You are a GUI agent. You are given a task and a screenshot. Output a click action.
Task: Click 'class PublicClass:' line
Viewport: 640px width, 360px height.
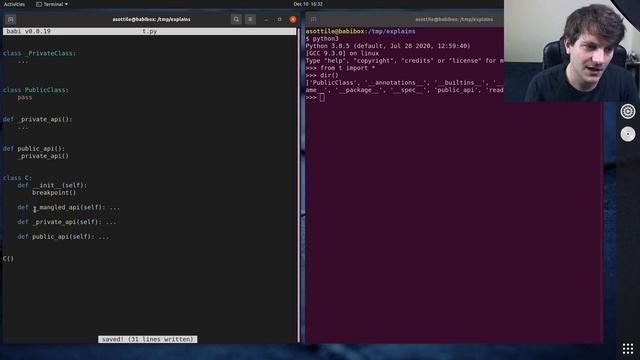pyautogui.click(x=36, y=90)
